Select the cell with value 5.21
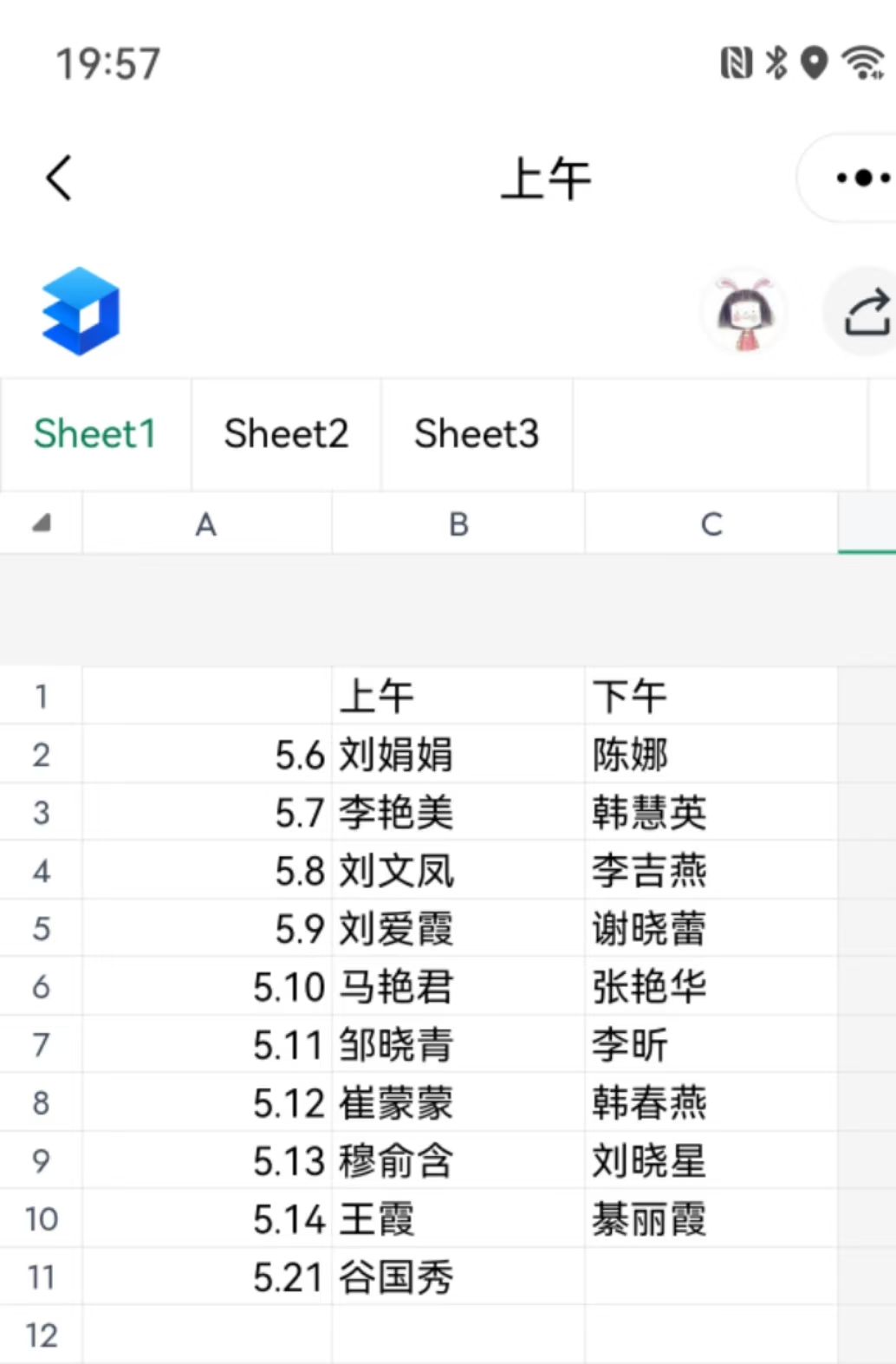The image size is (896, 1364). (x=207, y=1277)
